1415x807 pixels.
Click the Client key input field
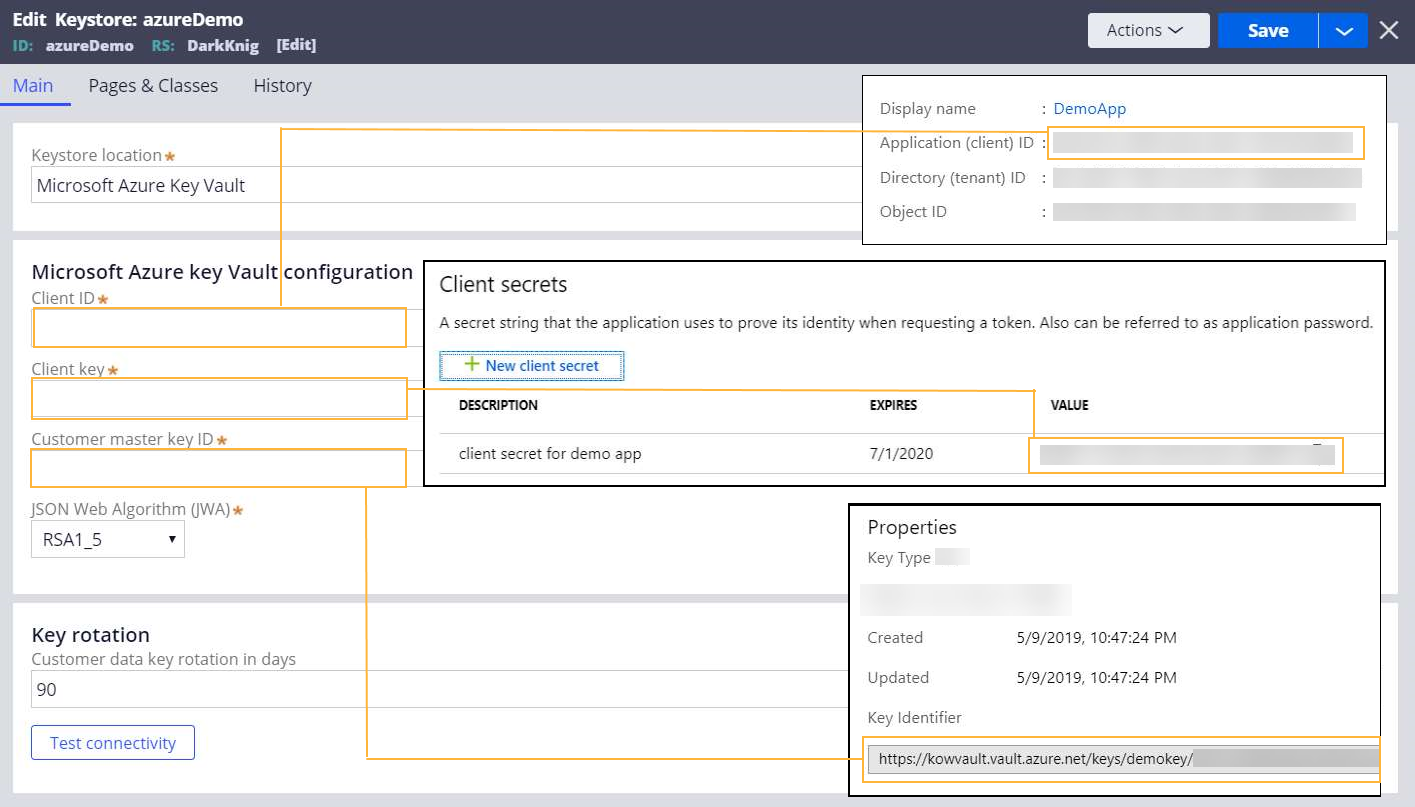[x=219, y=398]
